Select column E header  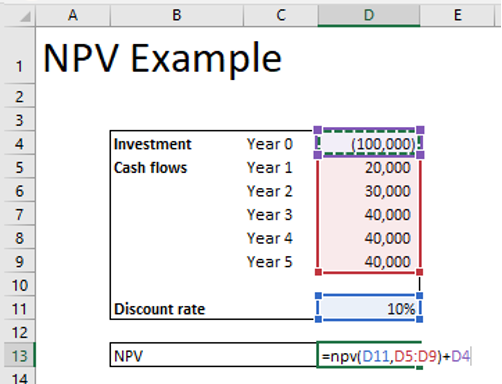[x=457, y=15]
